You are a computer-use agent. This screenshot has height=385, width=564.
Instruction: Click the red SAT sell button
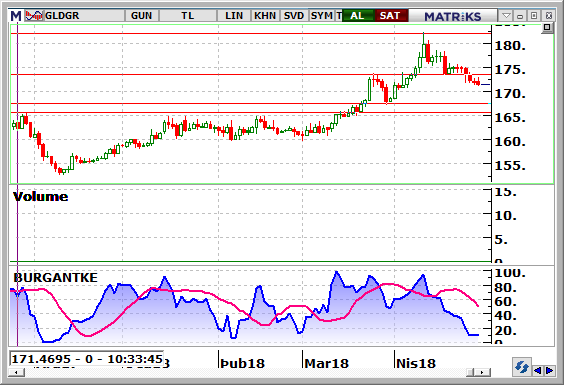click(x=390, y=16)
